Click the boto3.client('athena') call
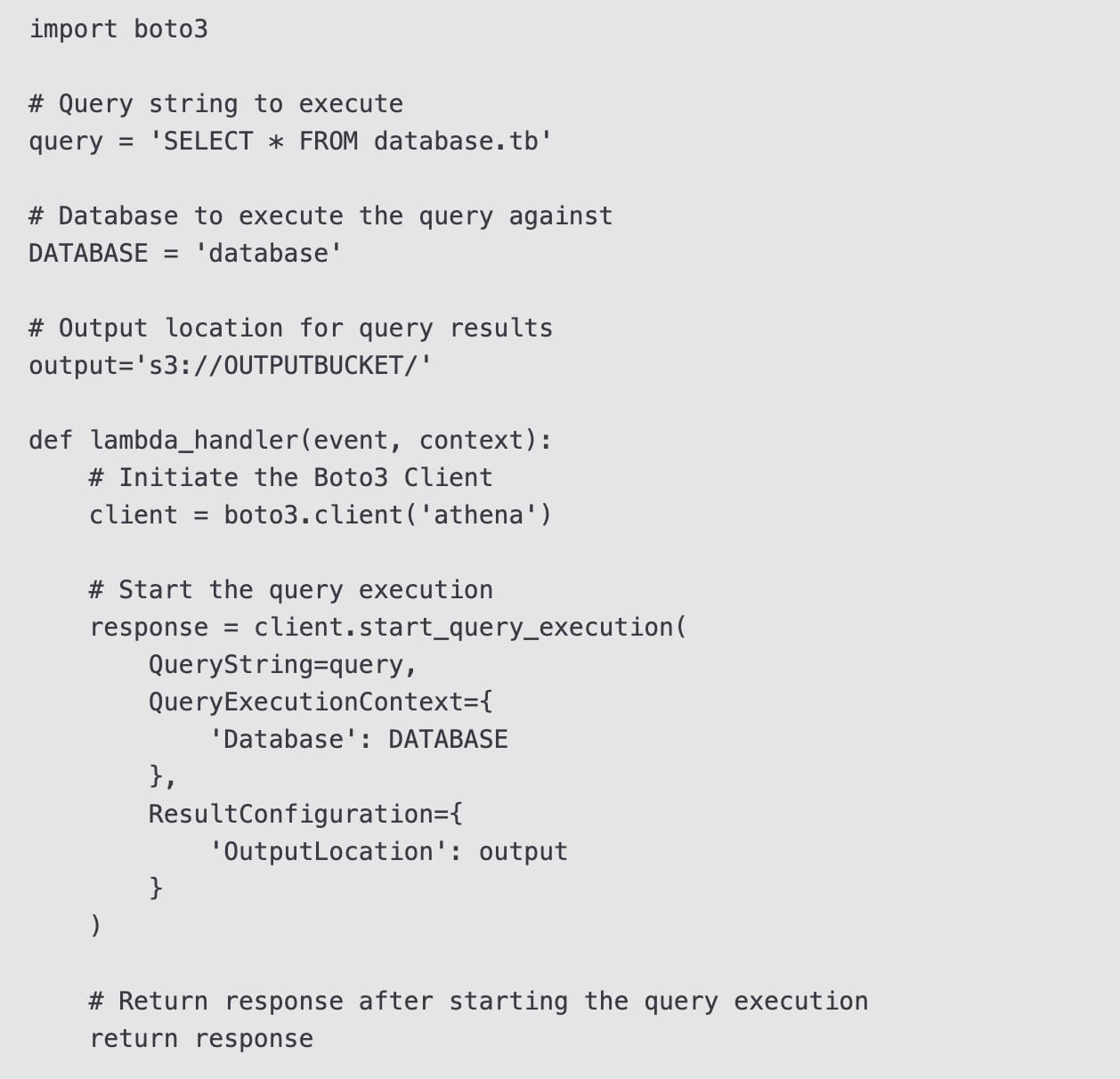1120x1079 pixels. pos(387,515)
